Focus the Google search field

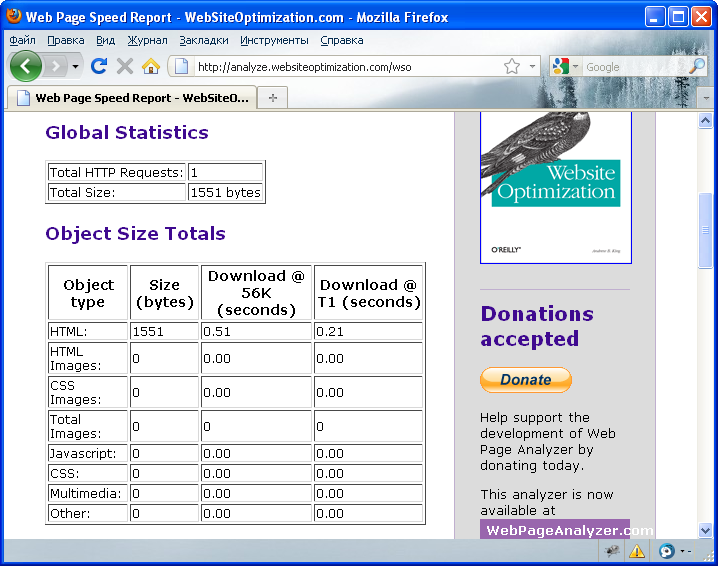tap(635, 67)
